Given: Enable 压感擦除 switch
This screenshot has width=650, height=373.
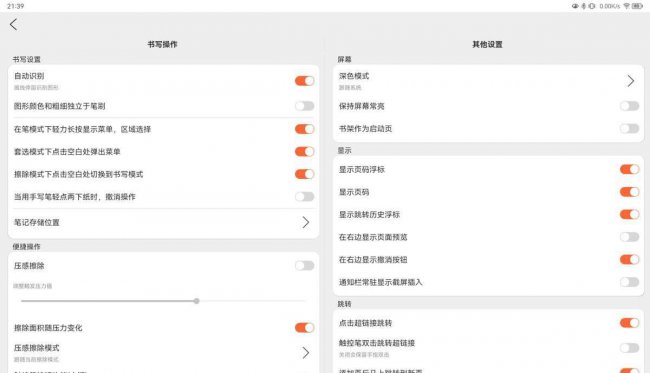Looking at the screenshot, I should click(305, 266).
